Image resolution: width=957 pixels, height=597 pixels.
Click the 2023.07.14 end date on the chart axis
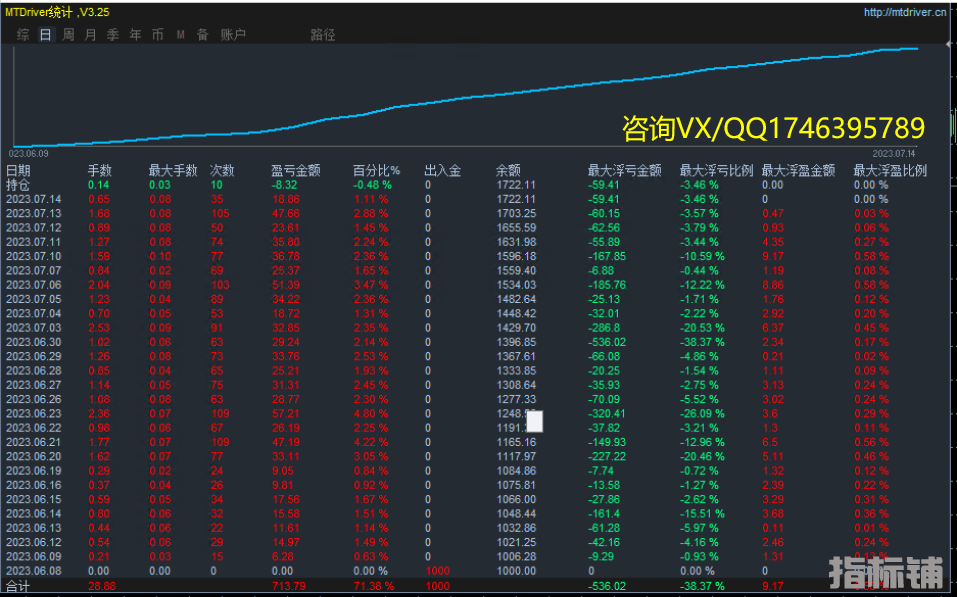click(x=894, y=153)
